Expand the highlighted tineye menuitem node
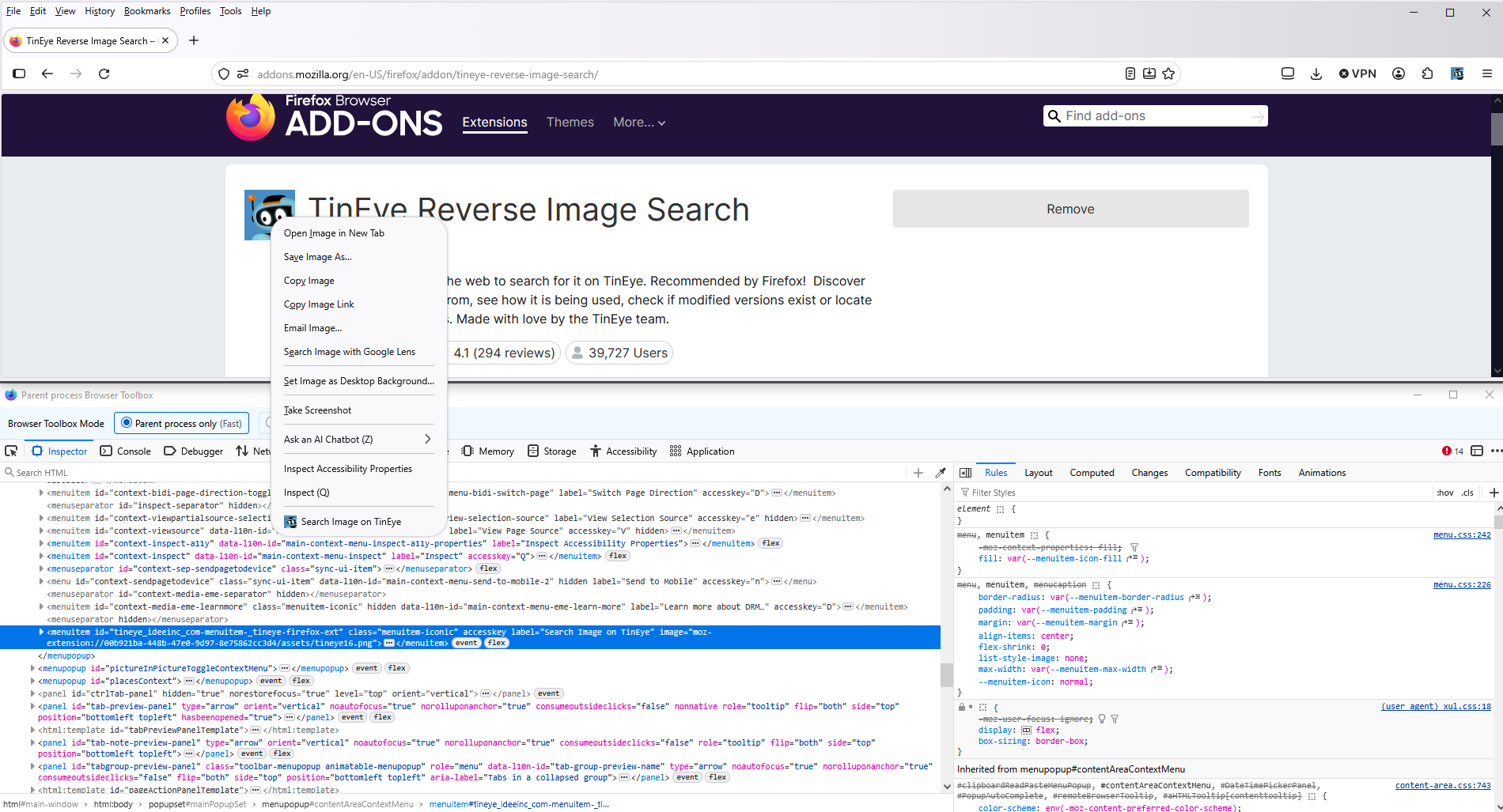 pos(41,632)
